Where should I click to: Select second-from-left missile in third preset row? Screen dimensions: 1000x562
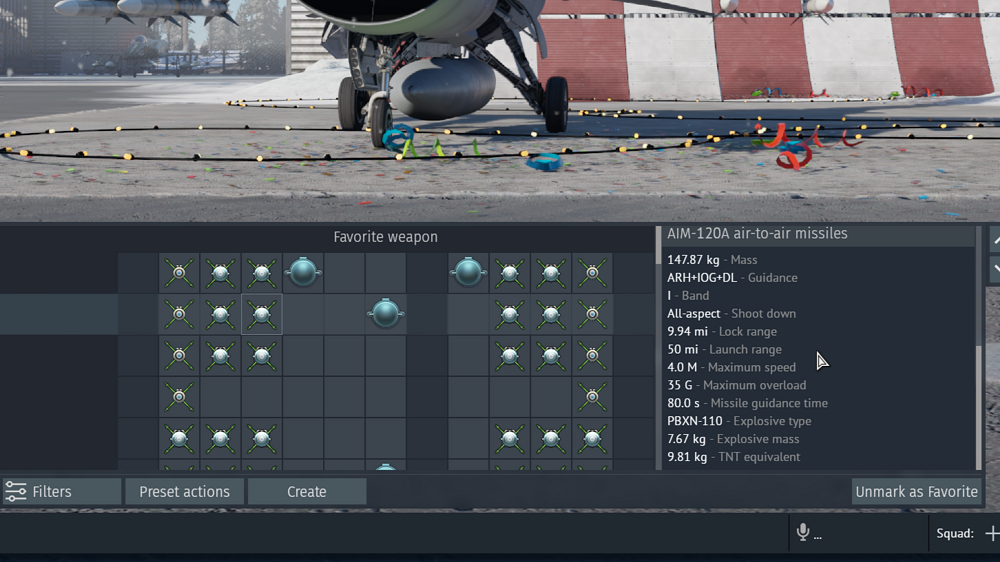pyautogui.click(x=220, y=355)
